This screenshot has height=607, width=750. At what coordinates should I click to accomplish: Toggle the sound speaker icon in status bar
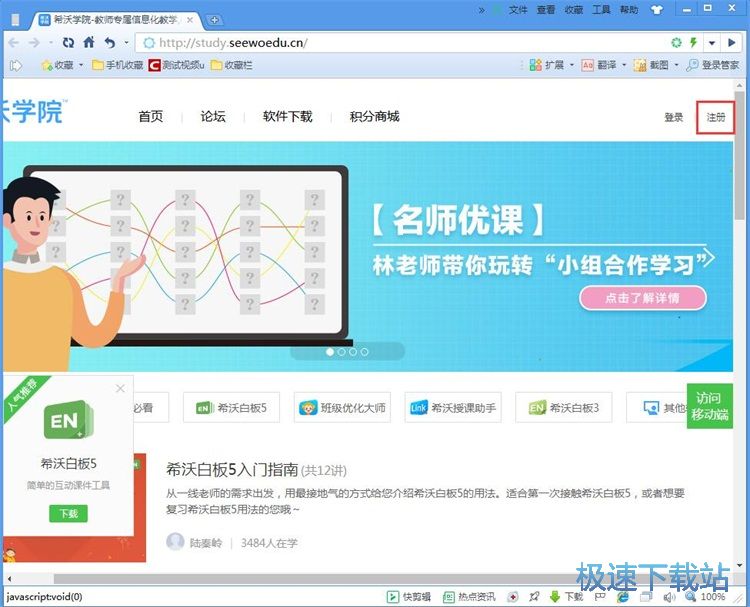coord(669,597)
